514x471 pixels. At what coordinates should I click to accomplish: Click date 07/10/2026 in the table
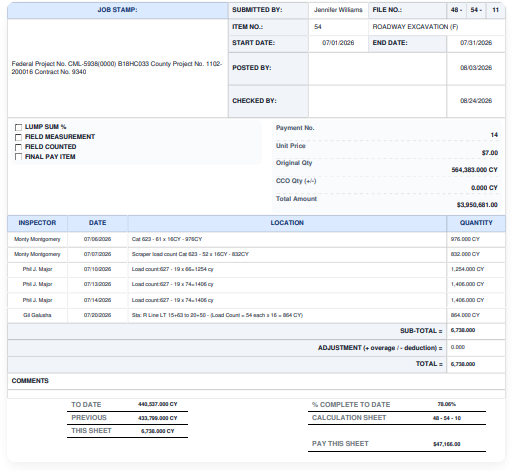pyautogui.click(x=97, y=269)
